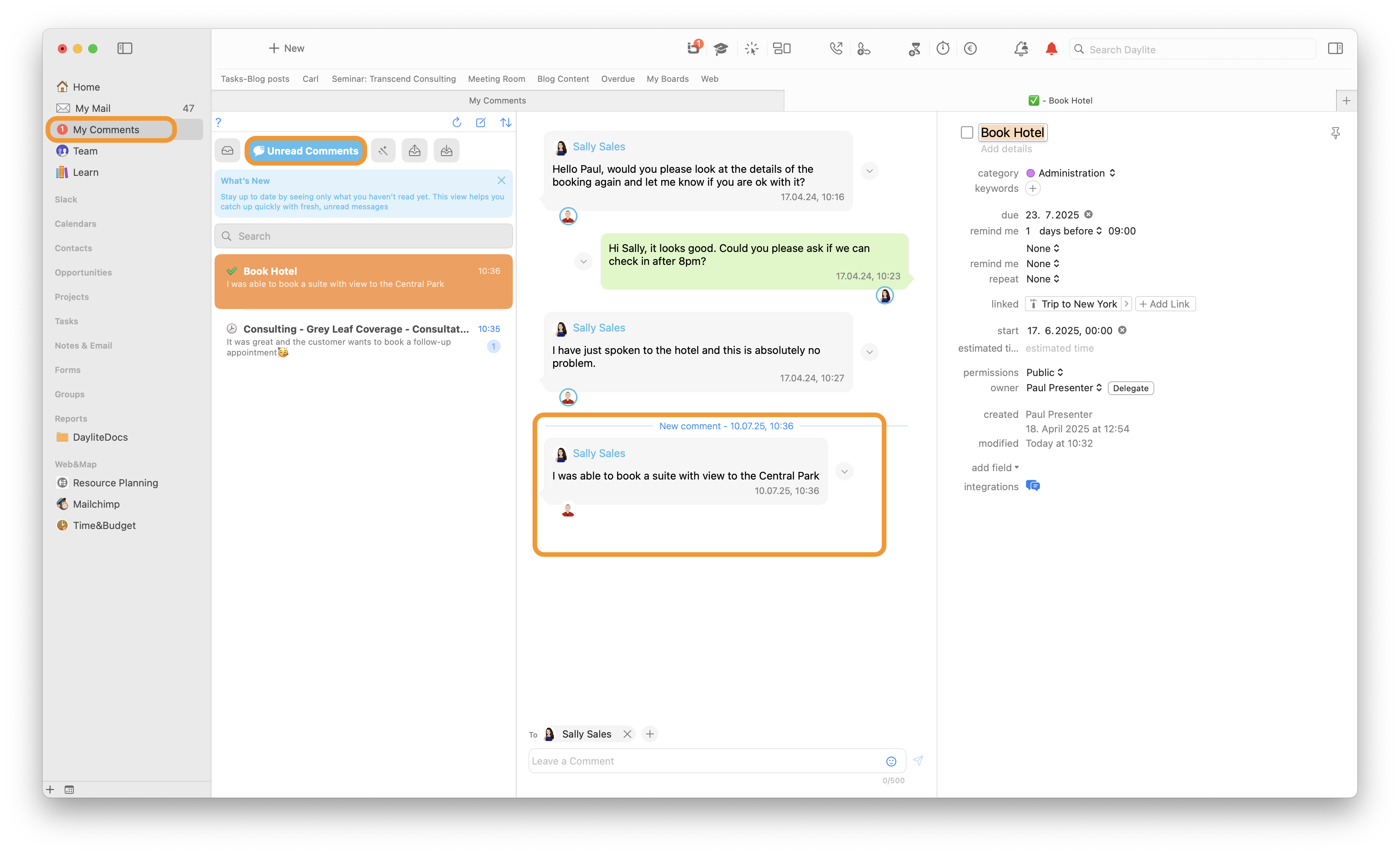The height and width of the screenshot is (854, 1400).
Task: Expand the Trip to New York link arrow
Action: tap(1126, 303)
